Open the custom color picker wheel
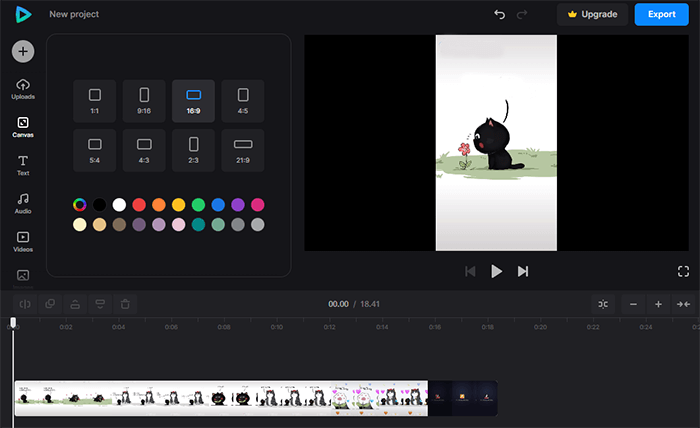 point(79,205)
